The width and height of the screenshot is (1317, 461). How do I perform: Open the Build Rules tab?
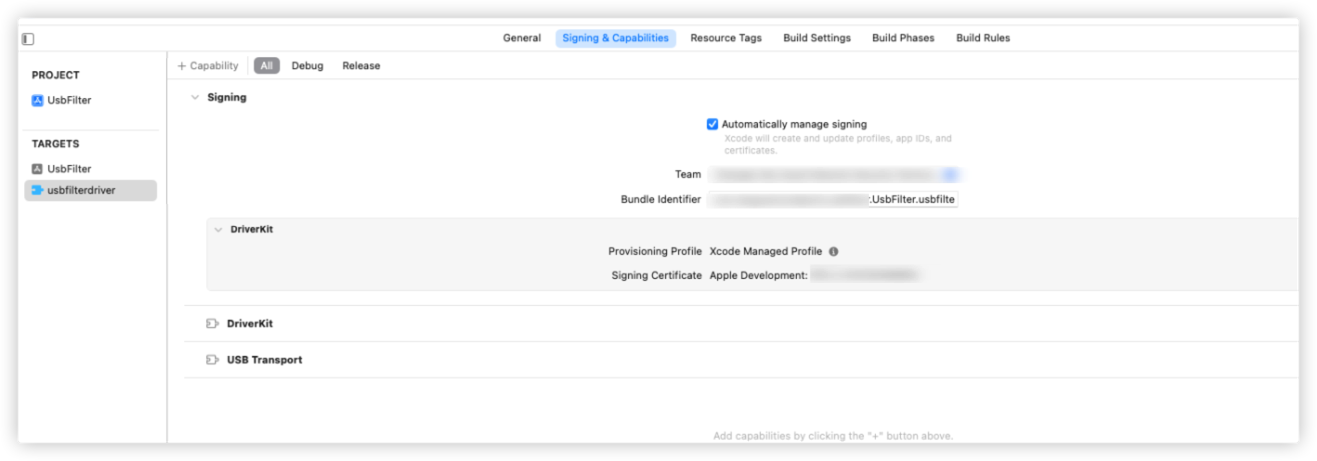(x=983, y=38)
